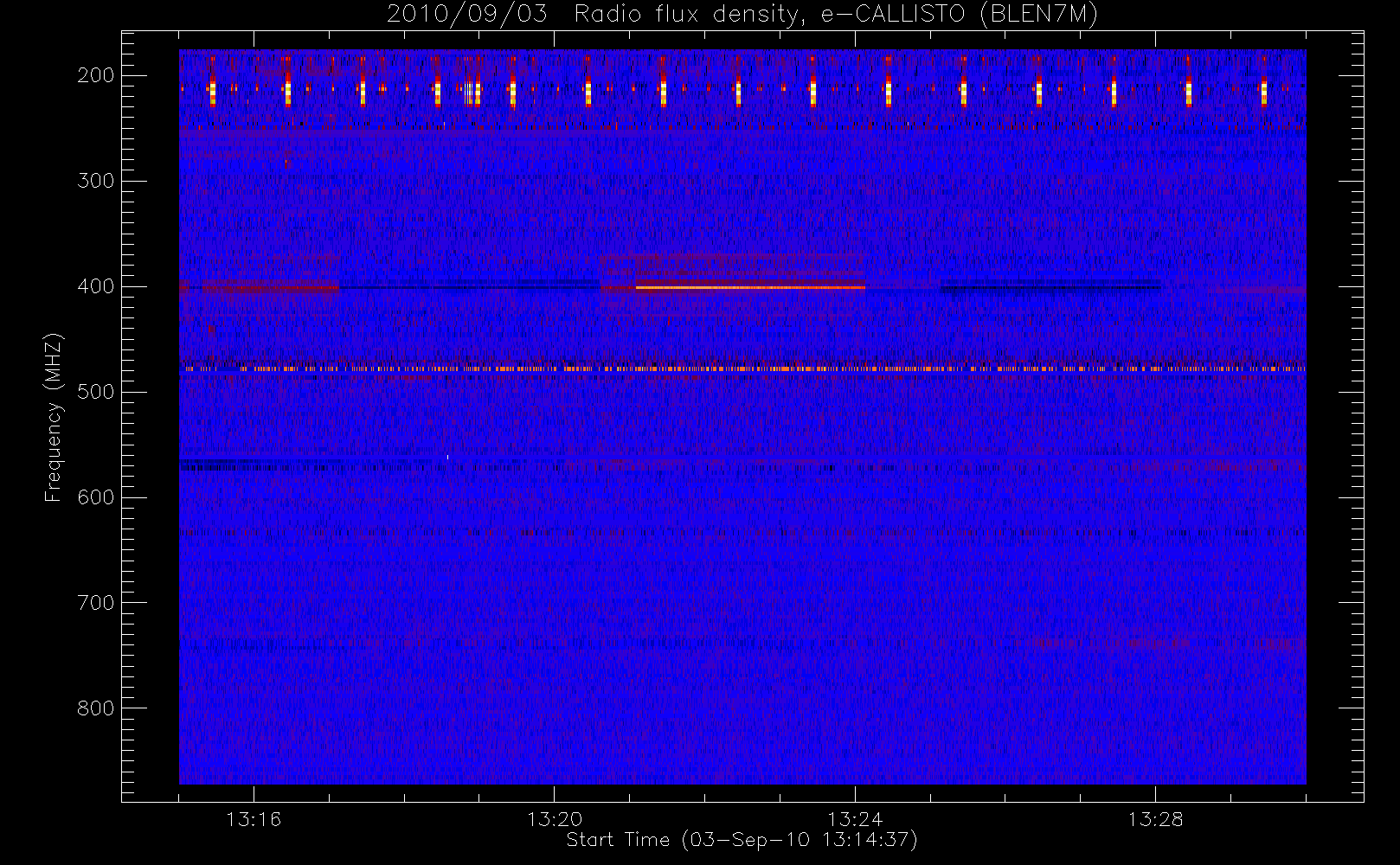Click the 13:20 time tick label
This screenshot has width=1400, height=865.
pyautogui.click(x=555, y=819)
